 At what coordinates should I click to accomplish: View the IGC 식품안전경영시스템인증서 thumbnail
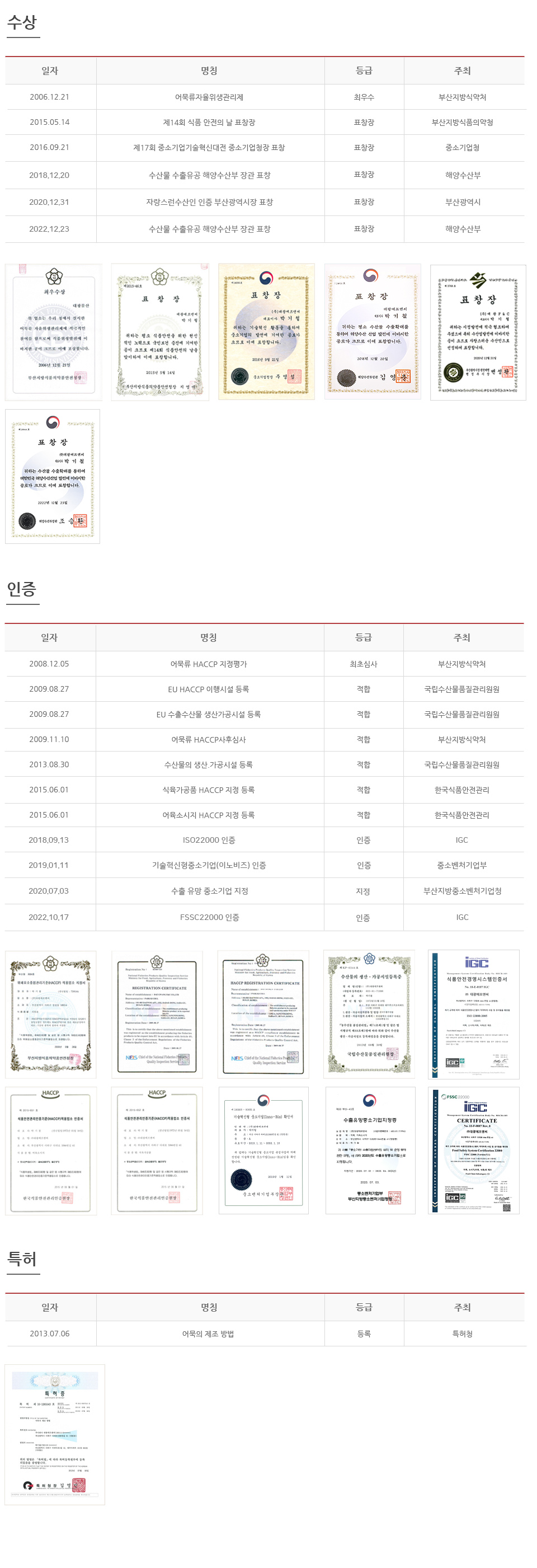pyautogui.click(x=474, y=1013)
